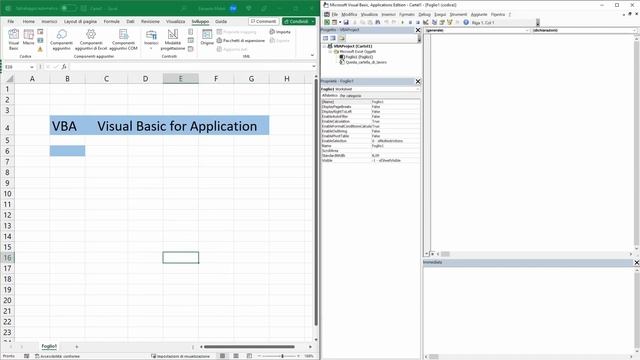Click the Run macro play icon in VBA
This screenshot has height=360, width=640.
tap(402, 22)
